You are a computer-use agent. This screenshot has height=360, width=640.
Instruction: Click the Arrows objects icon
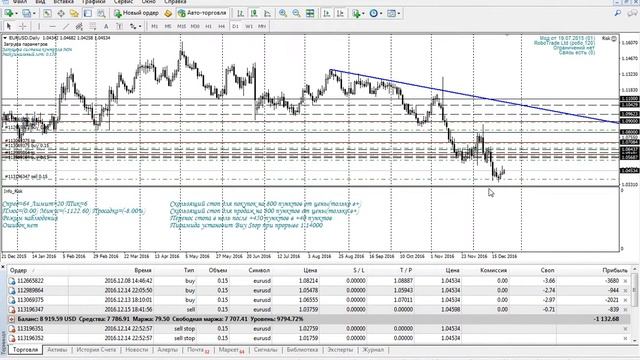[133, 27]
